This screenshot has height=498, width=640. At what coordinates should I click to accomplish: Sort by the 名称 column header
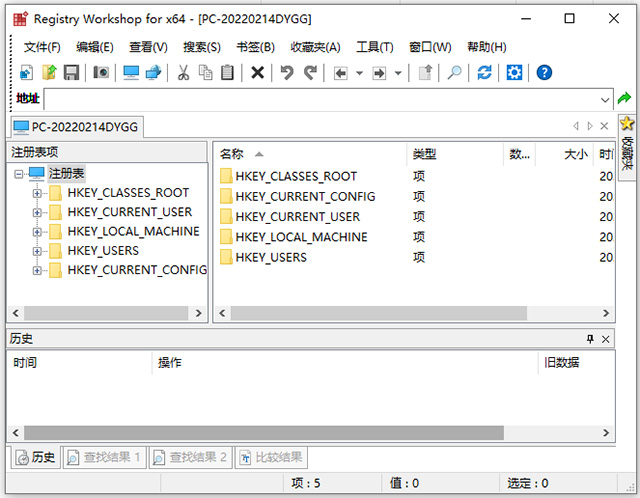pyautogui.click(x=232, y=154)
